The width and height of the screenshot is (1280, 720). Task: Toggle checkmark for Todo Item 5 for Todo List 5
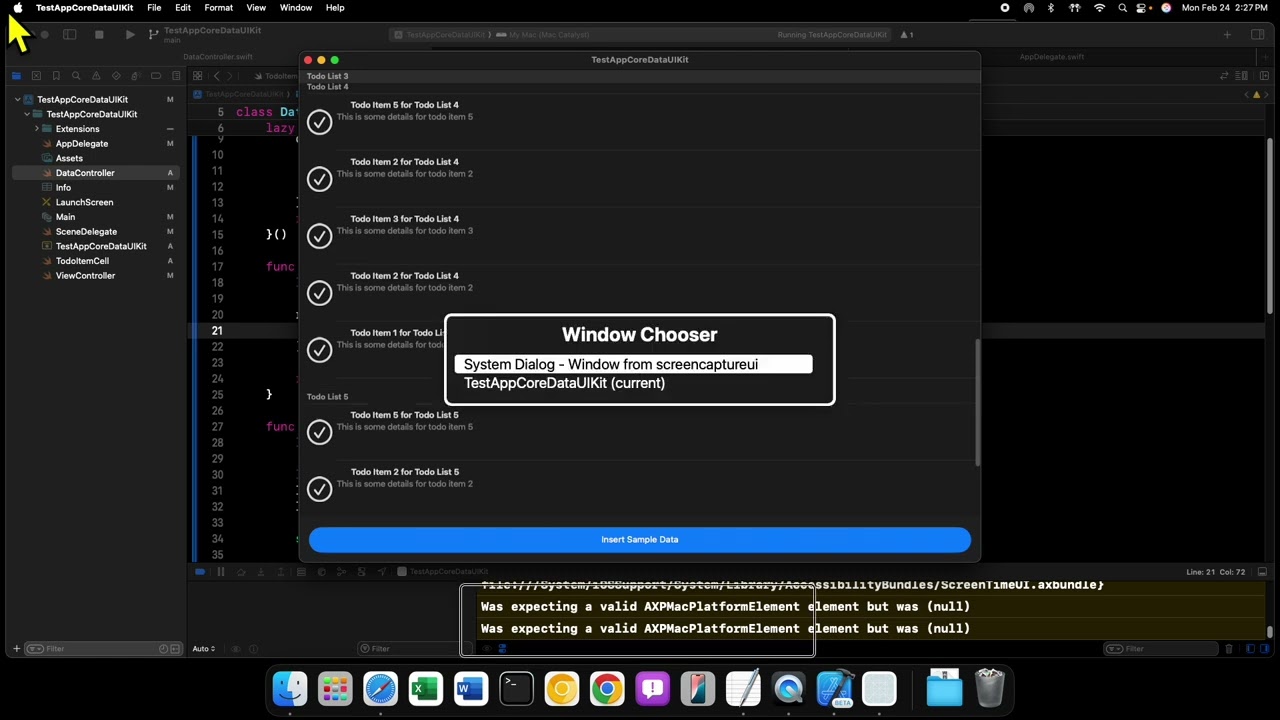pos(319,432)
